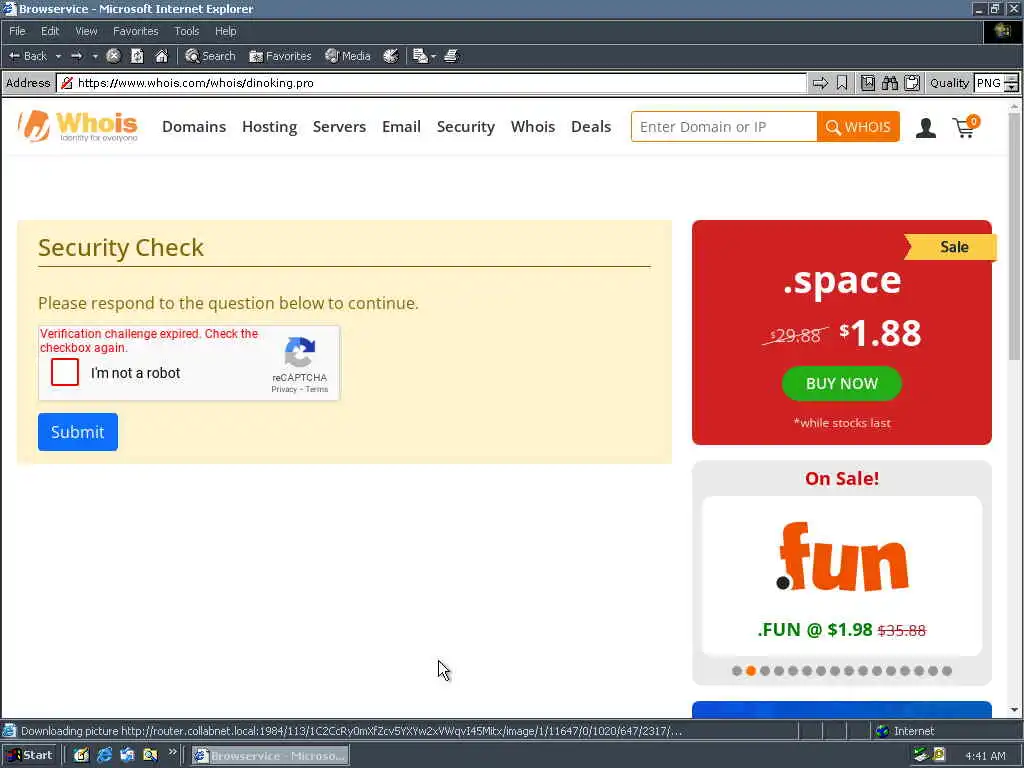This screenshot has height=768, width=1024.
Task: Click the .fun sale banner image
Action: point(842,556)
